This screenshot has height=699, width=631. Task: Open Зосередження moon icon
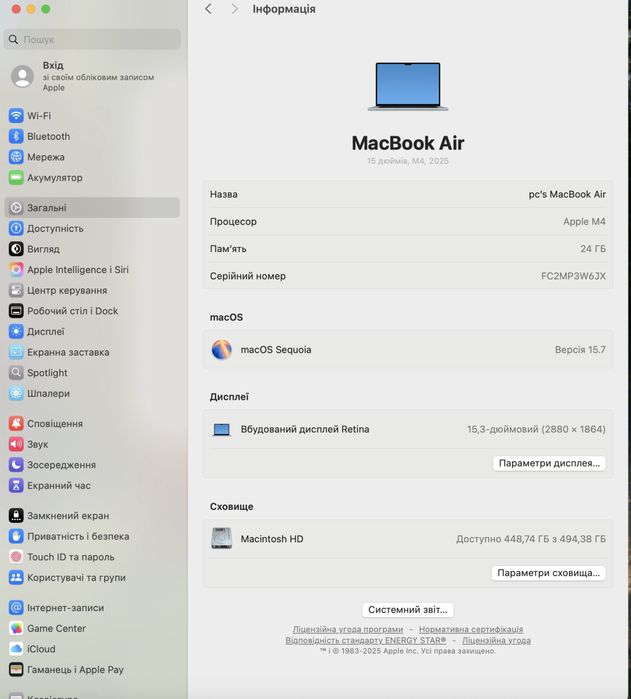pos(16,465)
